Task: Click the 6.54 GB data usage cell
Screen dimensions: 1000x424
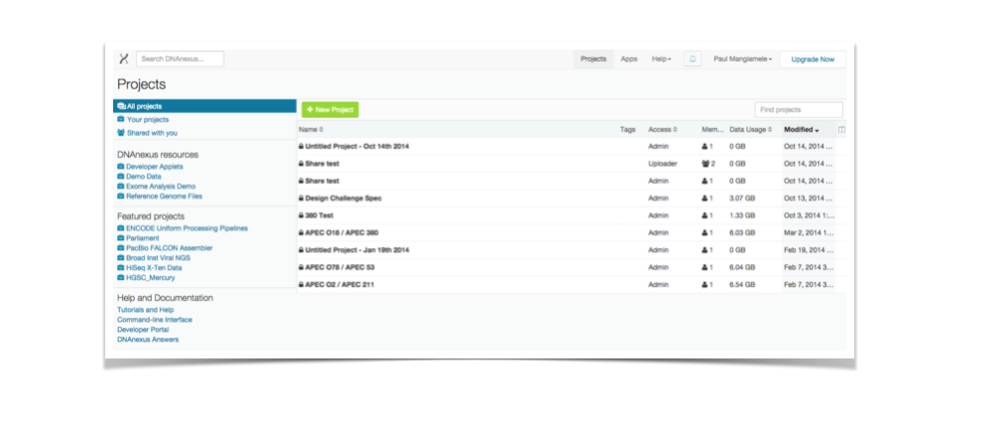Action: click(x=742, y=284)
